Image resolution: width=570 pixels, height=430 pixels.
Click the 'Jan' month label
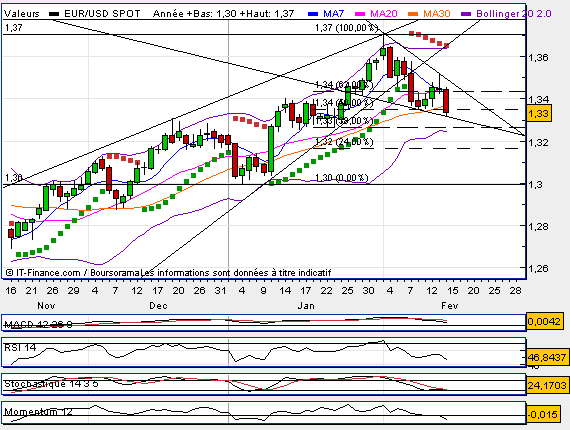tap(306, 306)
